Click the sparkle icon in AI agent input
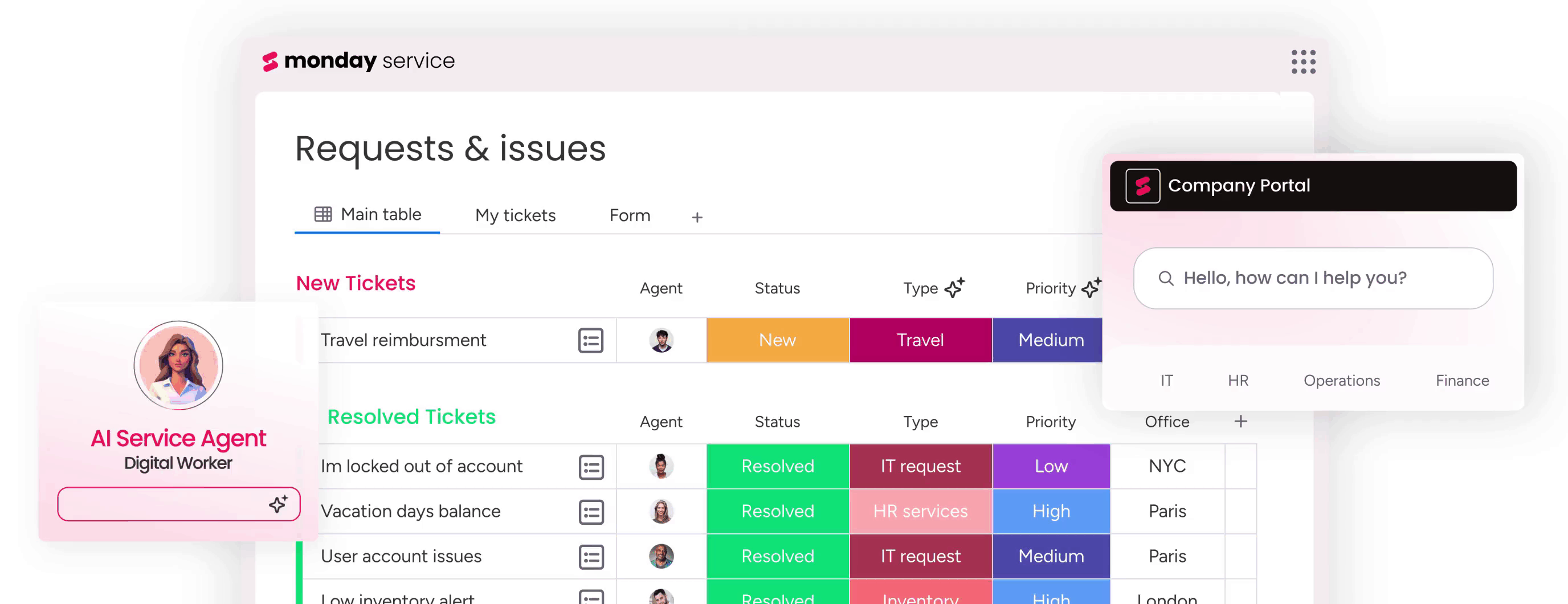The width and height of the screenshot is (1568, 604). point(278,504)
